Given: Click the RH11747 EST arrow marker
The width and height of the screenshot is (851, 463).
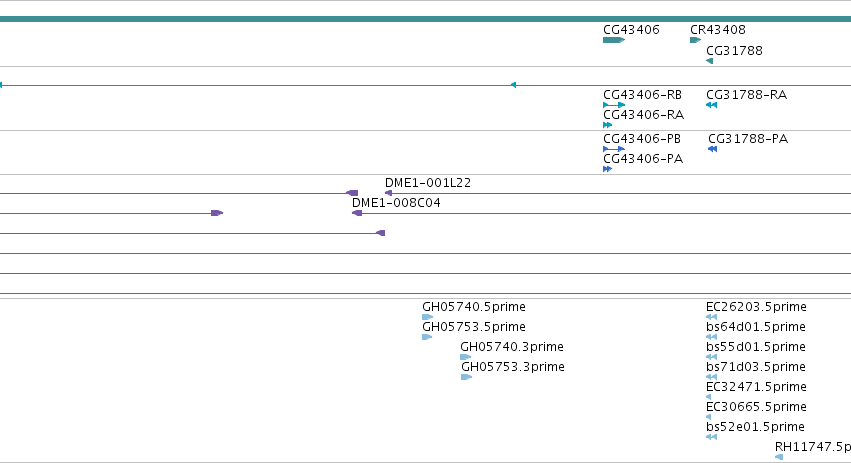Looking at the screenshot, I should (x=779, y=457).
